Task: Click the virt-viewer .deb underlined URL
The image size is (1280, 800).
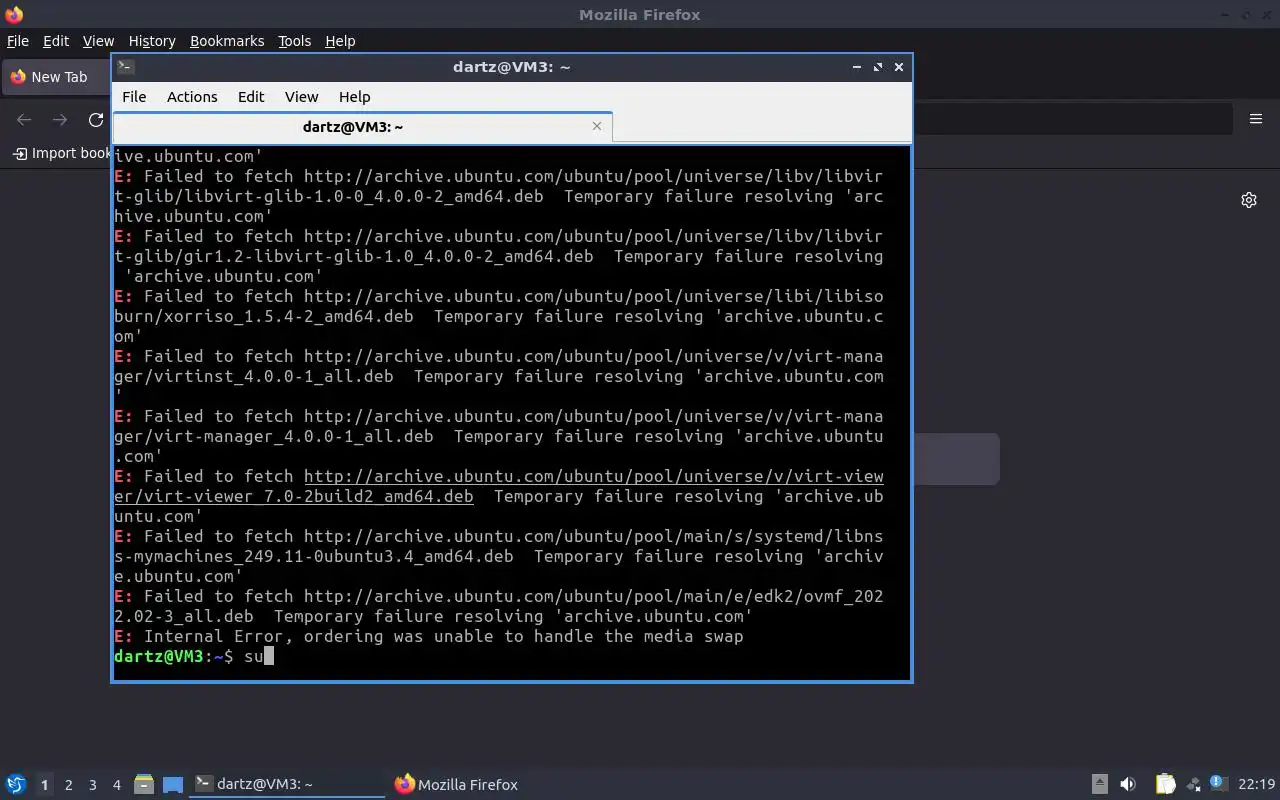Action: pyautogui.click(x=499, y=486)
